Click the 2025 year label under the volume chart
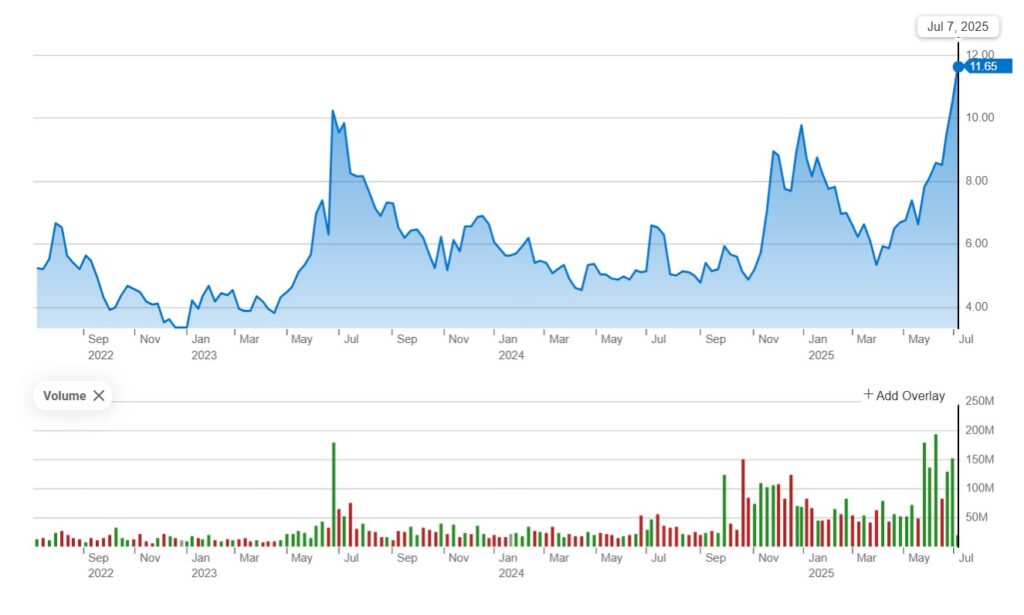The height and width of the screenshot is (615, 1024). (820, 574)
